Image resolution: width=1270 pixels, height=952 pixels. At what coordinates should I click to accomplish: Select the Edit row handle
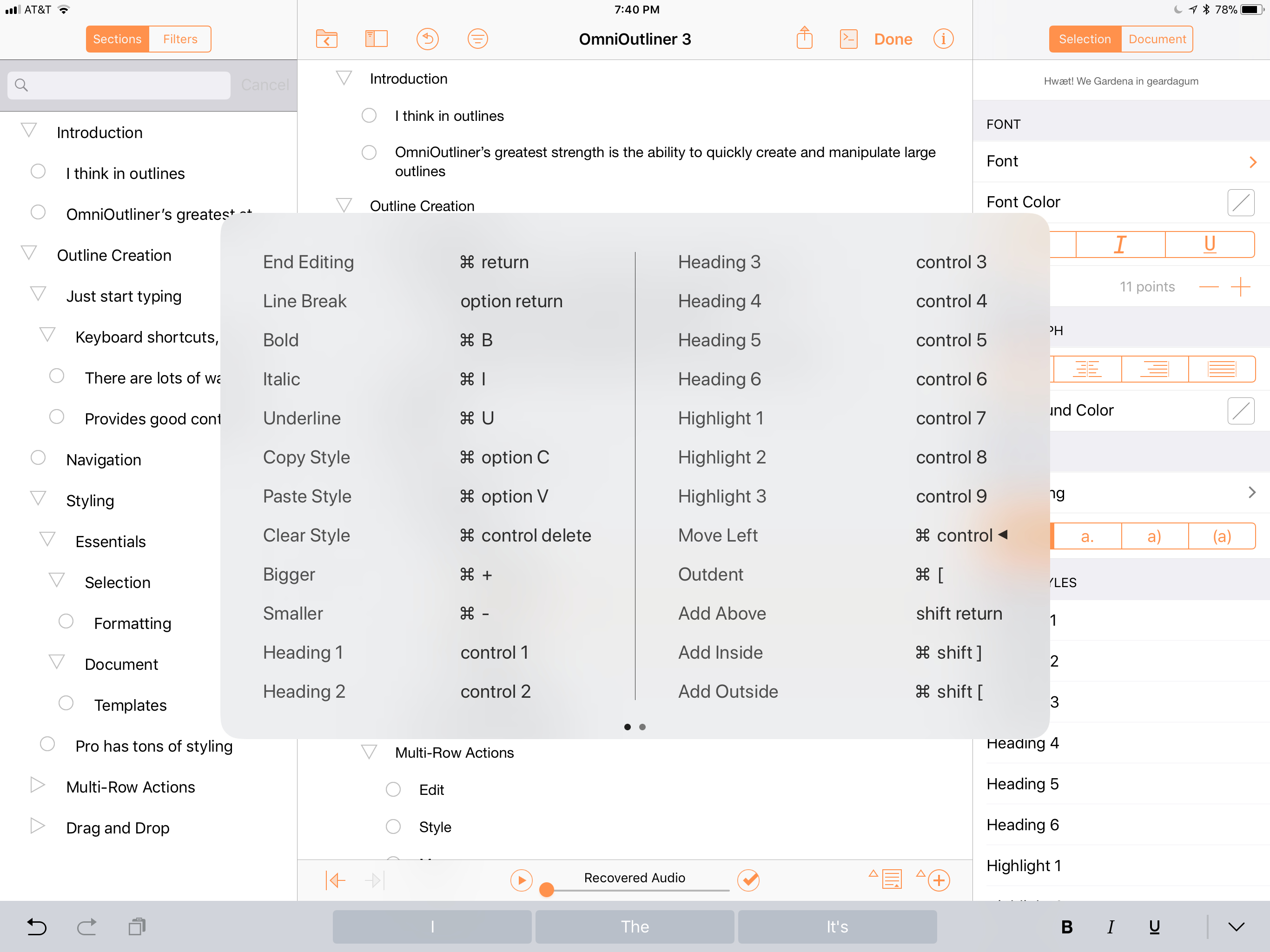(x=393, y=789)
